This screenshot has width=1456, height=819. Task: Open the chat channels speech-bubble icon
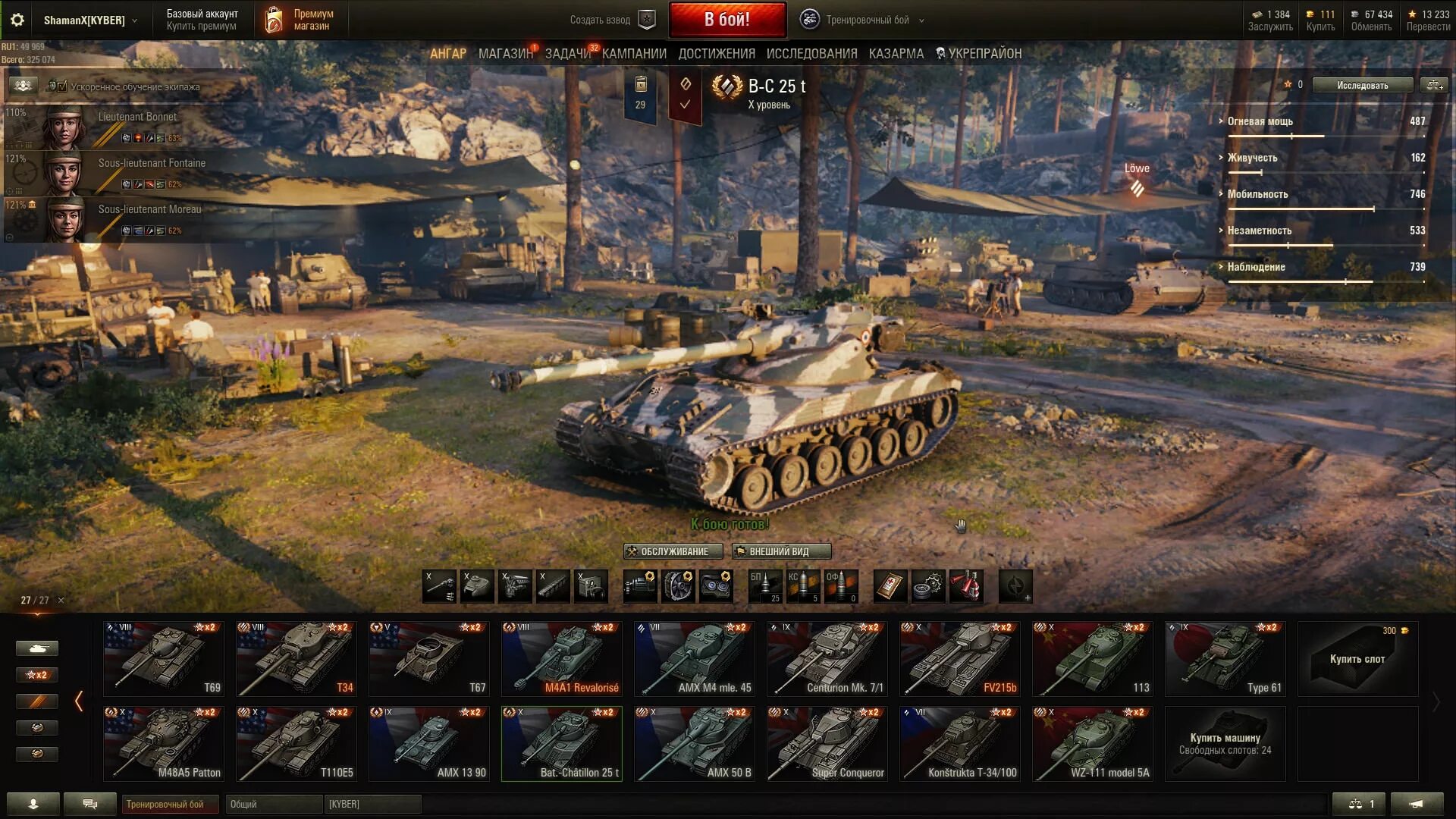pyautogui.click(x=90, y=804)
